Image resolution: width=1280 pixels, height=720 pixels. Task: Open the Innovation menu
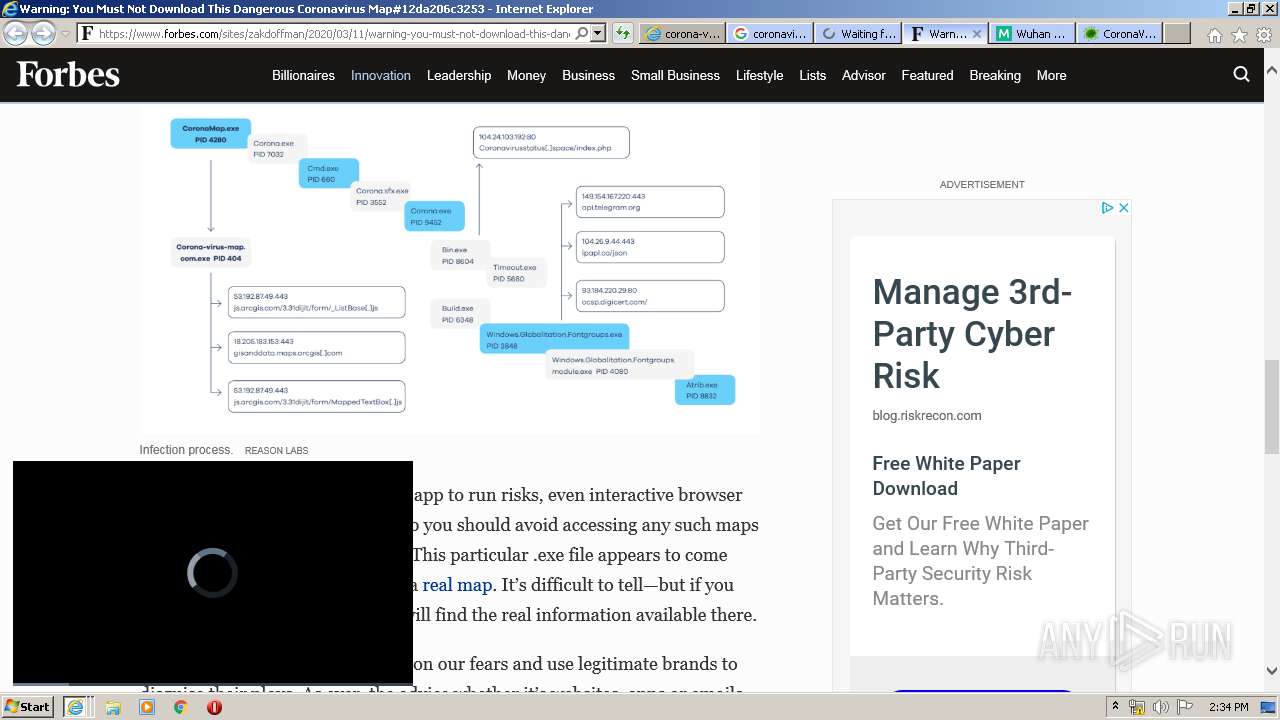point(381,75)
